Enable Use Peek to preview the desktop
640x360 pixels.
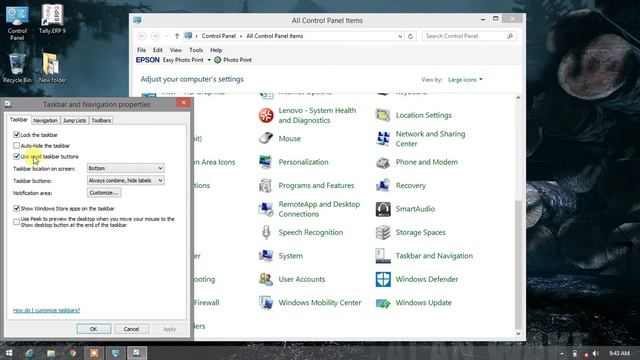click(16, 222)
